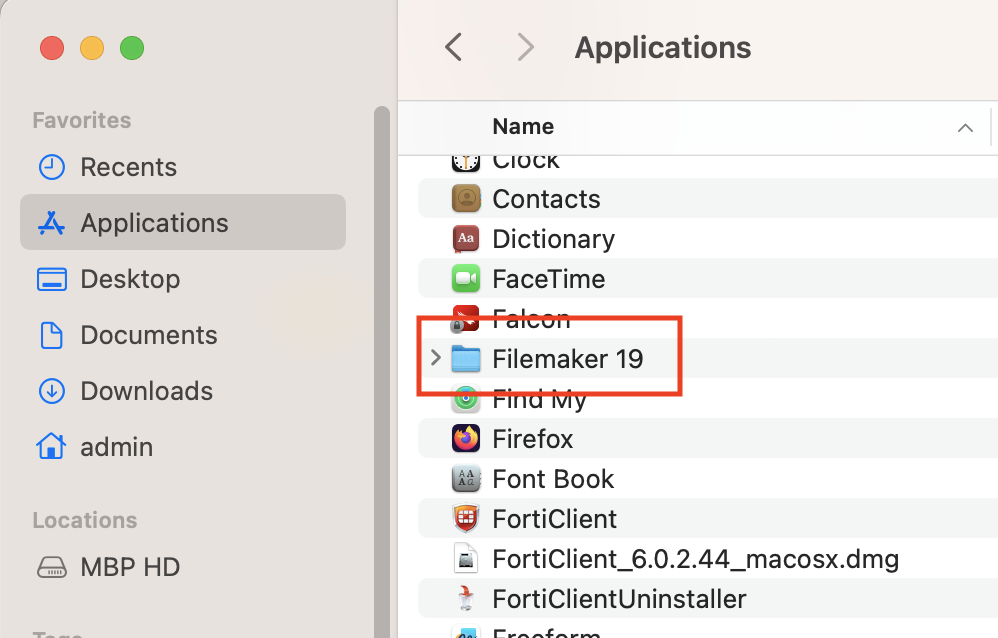Select the Find My app icon

pyautogui.click(x=466, y=399)
